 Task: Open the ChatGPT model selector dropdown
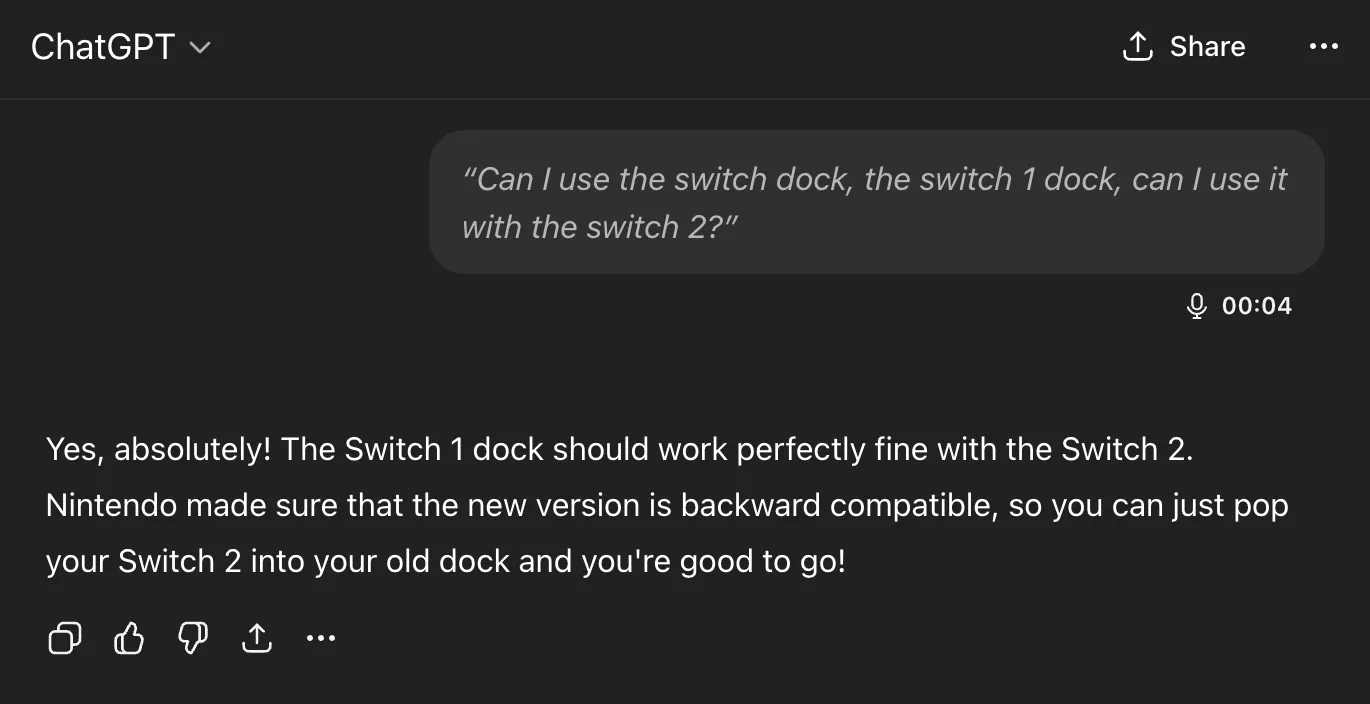[x=120, y=46]
